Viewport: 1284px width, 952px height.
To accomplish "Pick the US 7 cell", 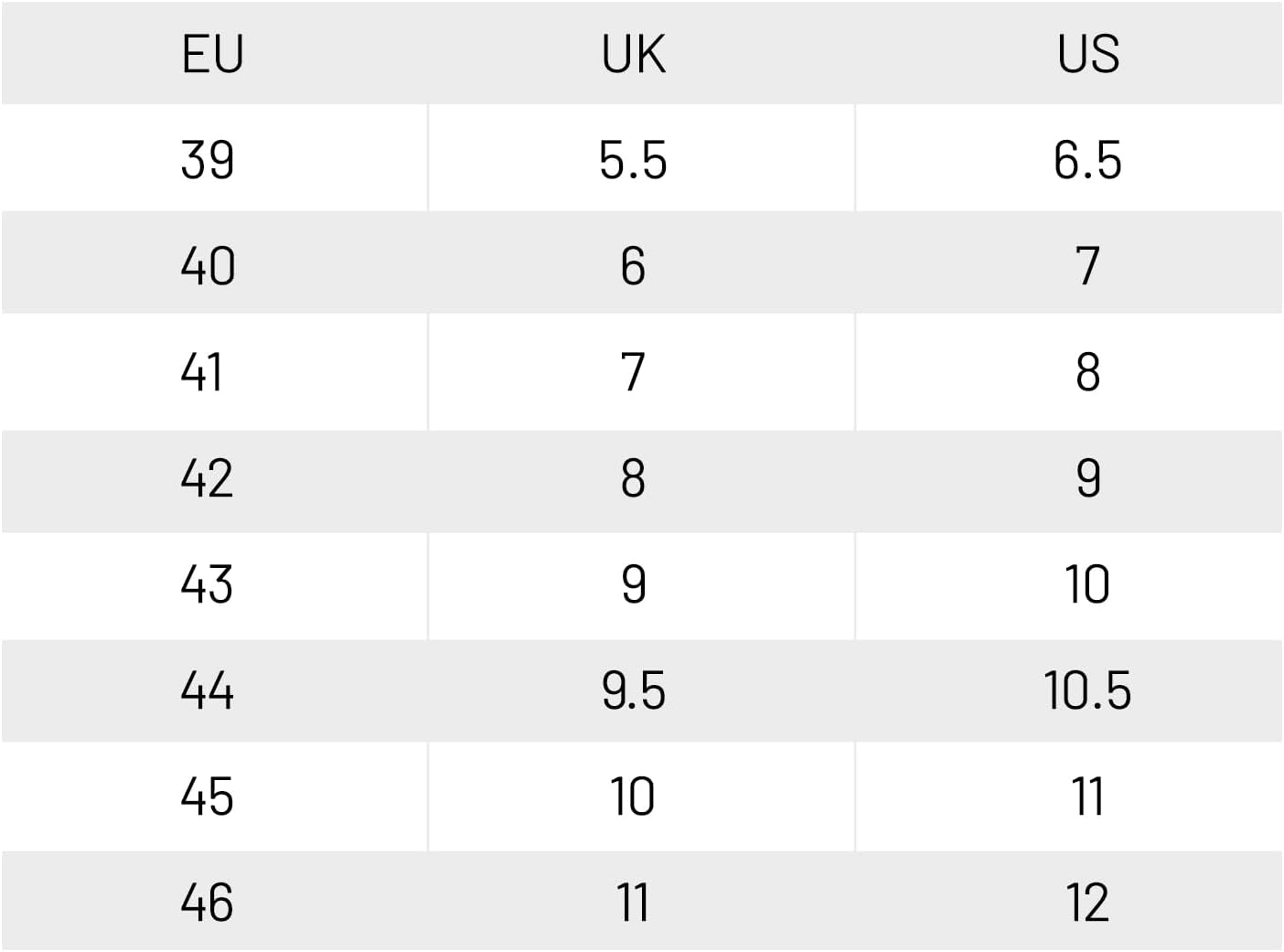I will 1087,266.
